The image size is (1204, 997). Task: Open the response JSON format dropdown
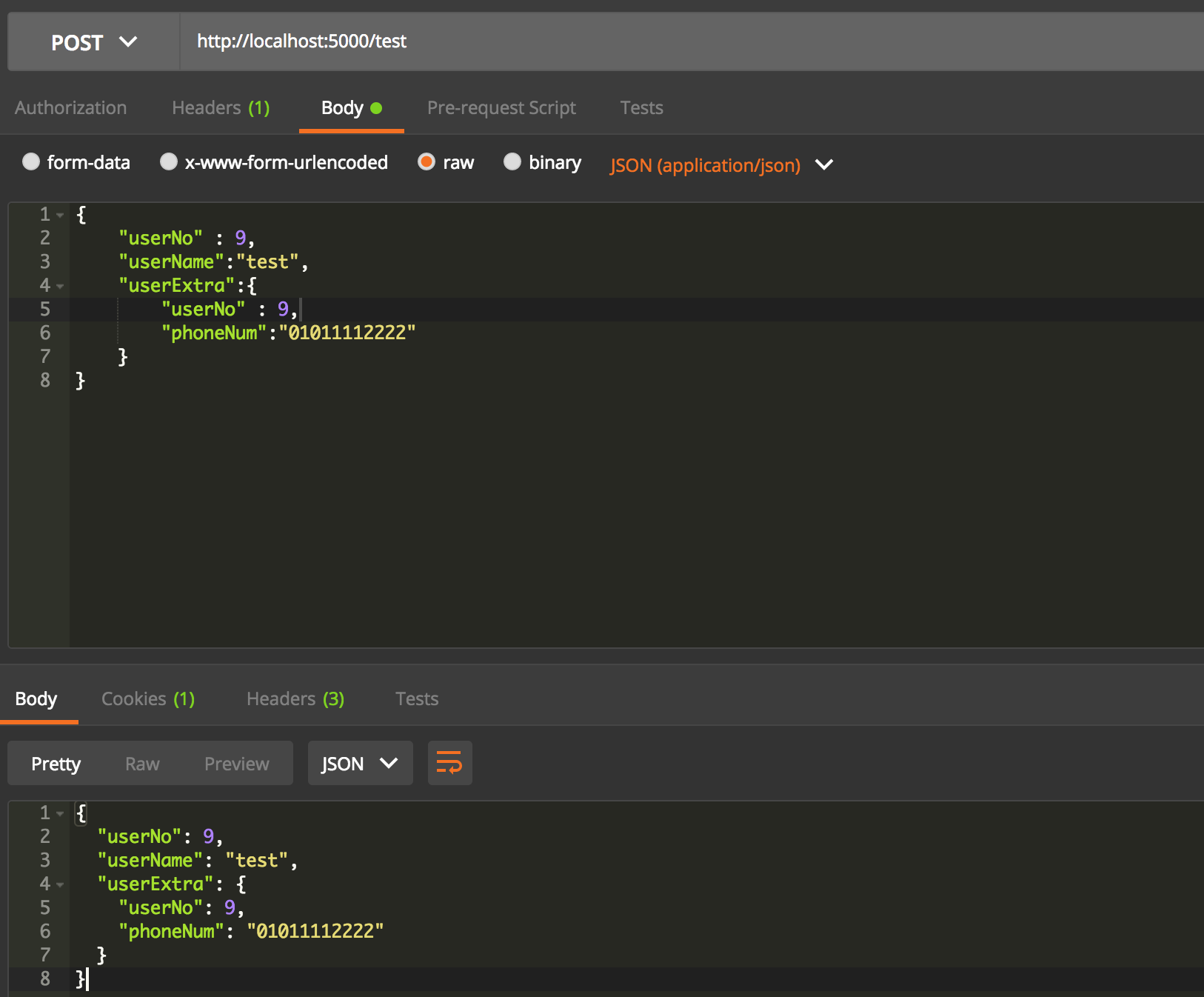pyautogui.click(x=360, y=763)
